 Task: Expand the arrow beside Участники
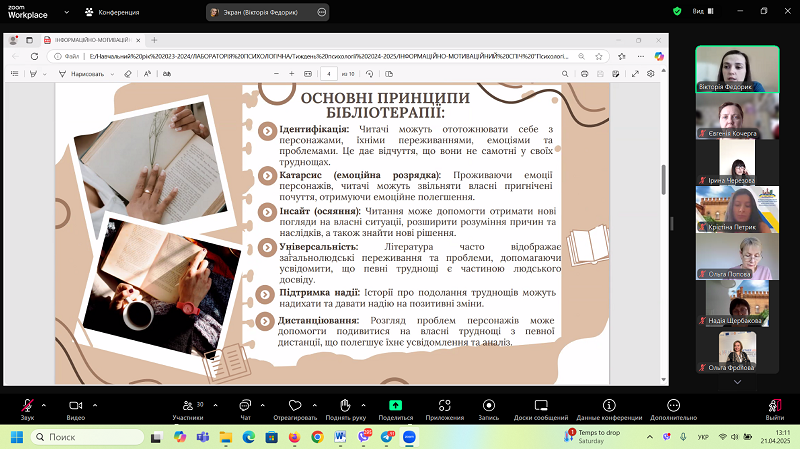(x=215, y=405)
